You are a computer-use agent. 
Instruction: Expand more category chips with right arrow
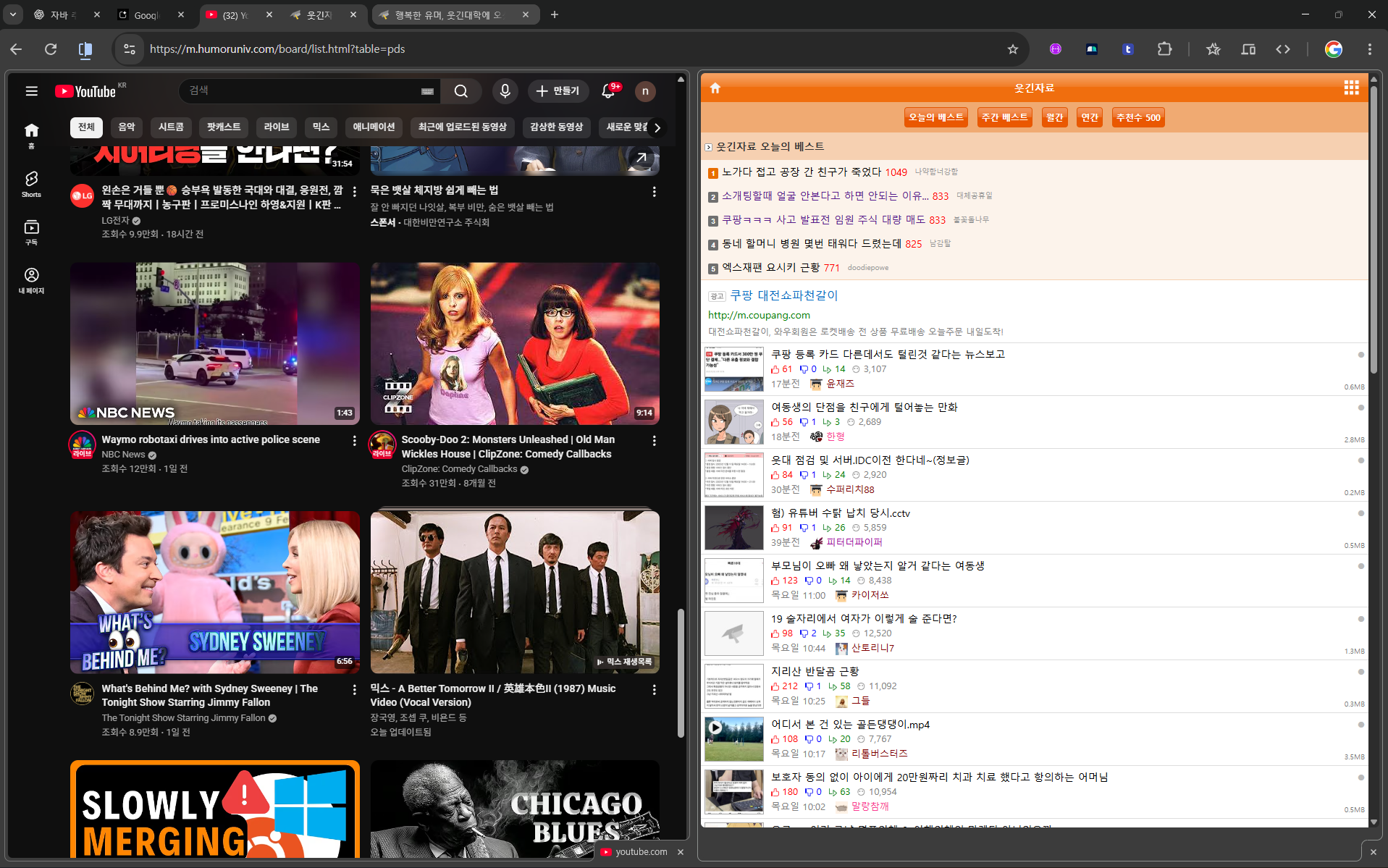(657, 128)
